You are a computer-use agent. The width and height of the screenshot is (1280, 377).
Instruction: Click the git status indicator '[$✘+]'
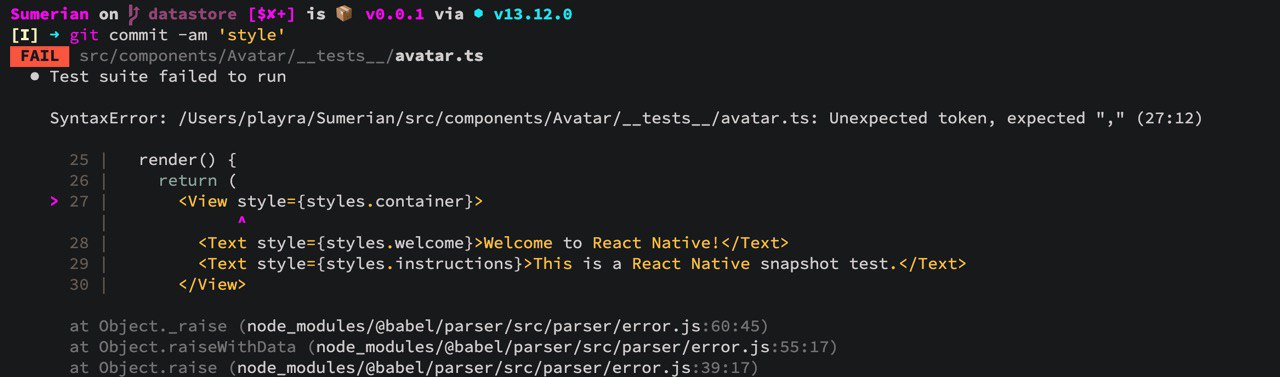point(271,15)
